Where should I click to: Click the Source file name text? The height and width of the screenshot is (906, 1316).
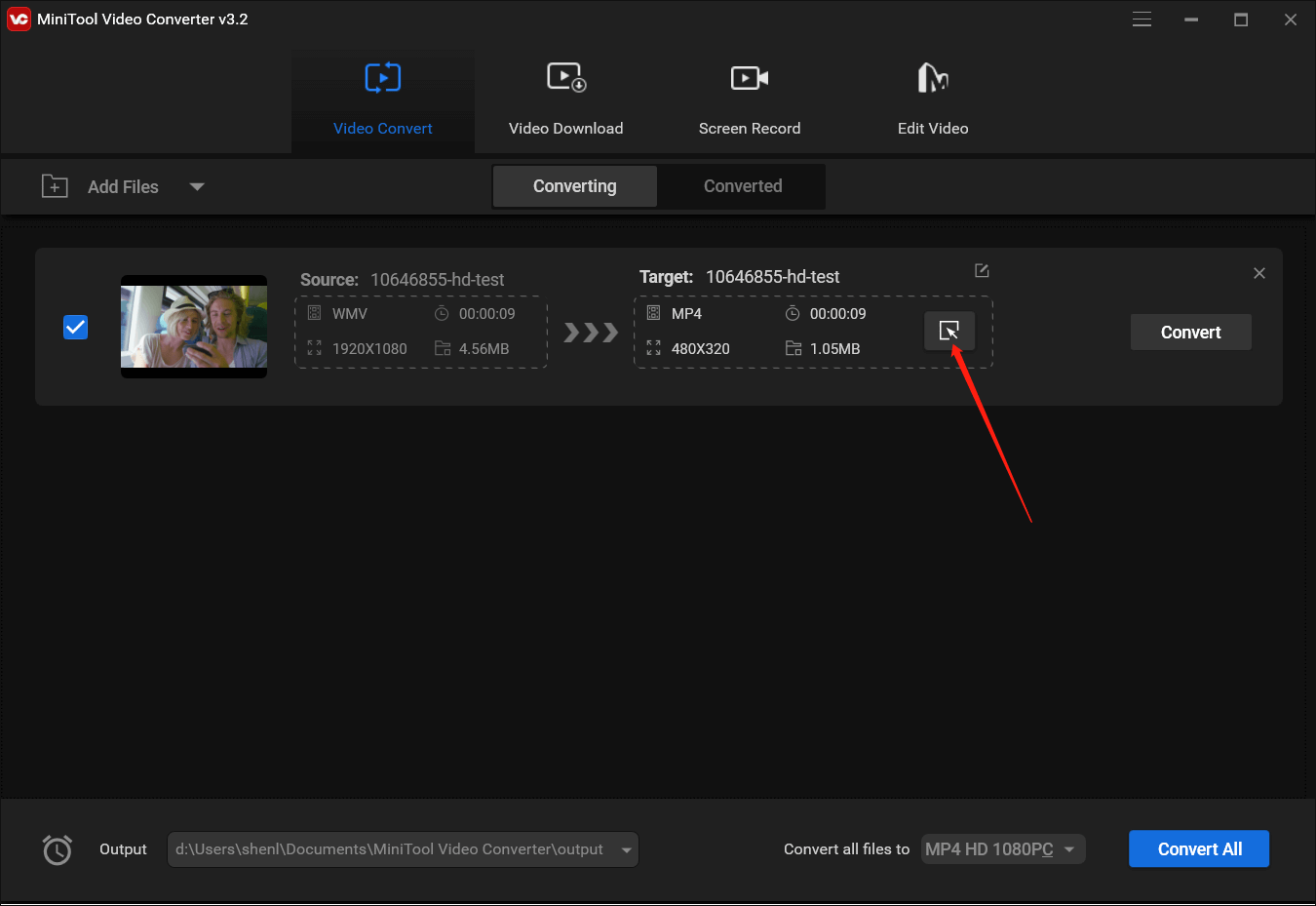pos(437,280)
